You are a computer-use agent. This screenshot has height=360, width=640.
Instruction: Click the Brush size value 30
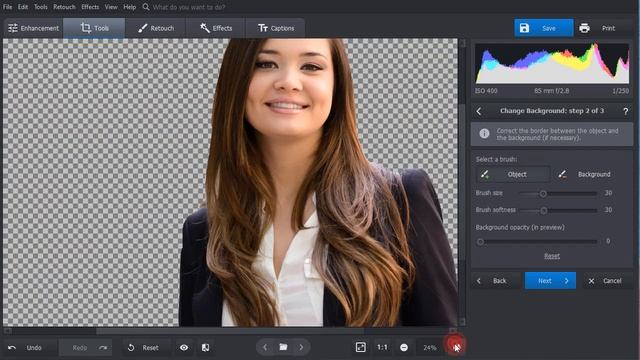click(x=608, y=193)
